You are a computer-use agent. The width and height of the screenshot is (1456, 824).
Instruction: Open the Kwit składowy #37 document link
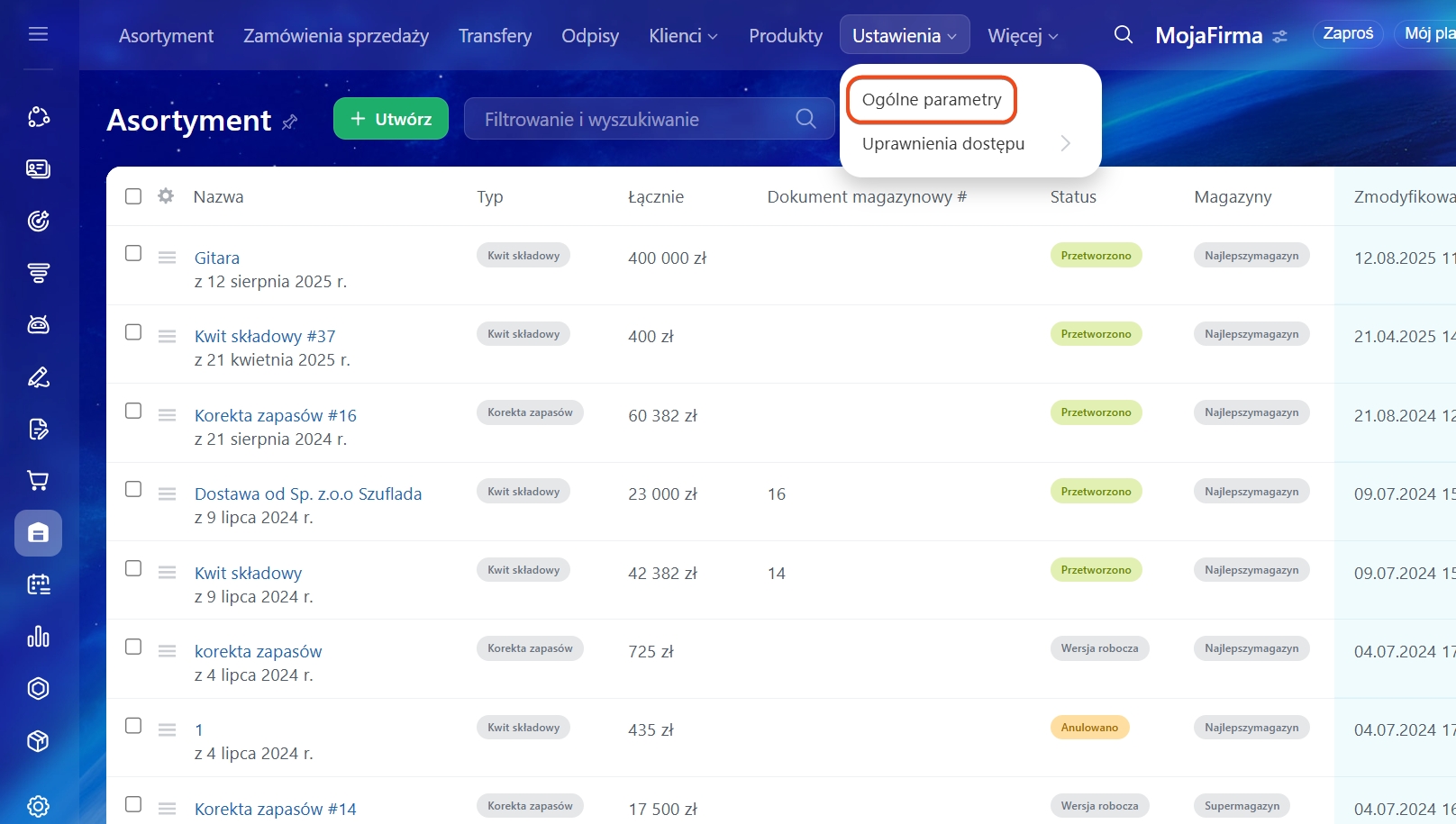point(265,336)
